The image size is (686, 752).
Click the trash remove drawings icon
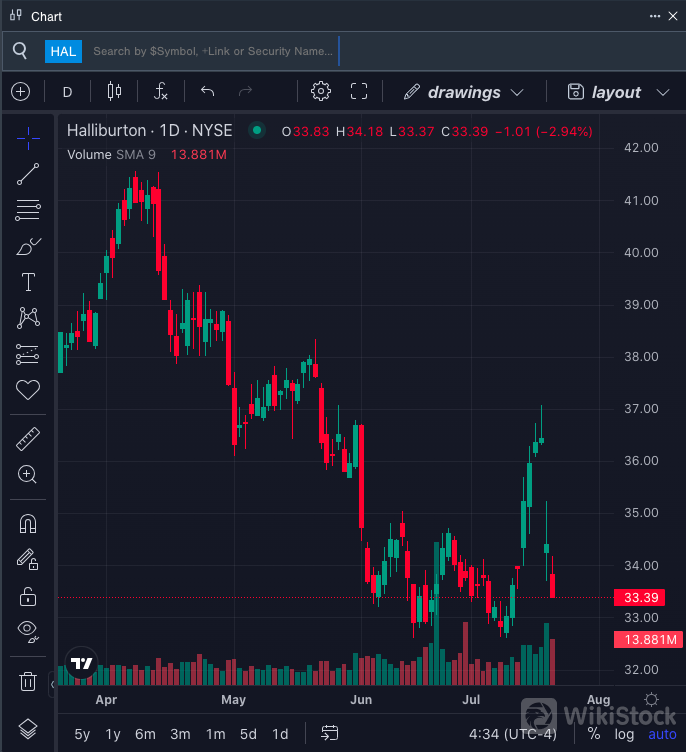tap(28, 682)
